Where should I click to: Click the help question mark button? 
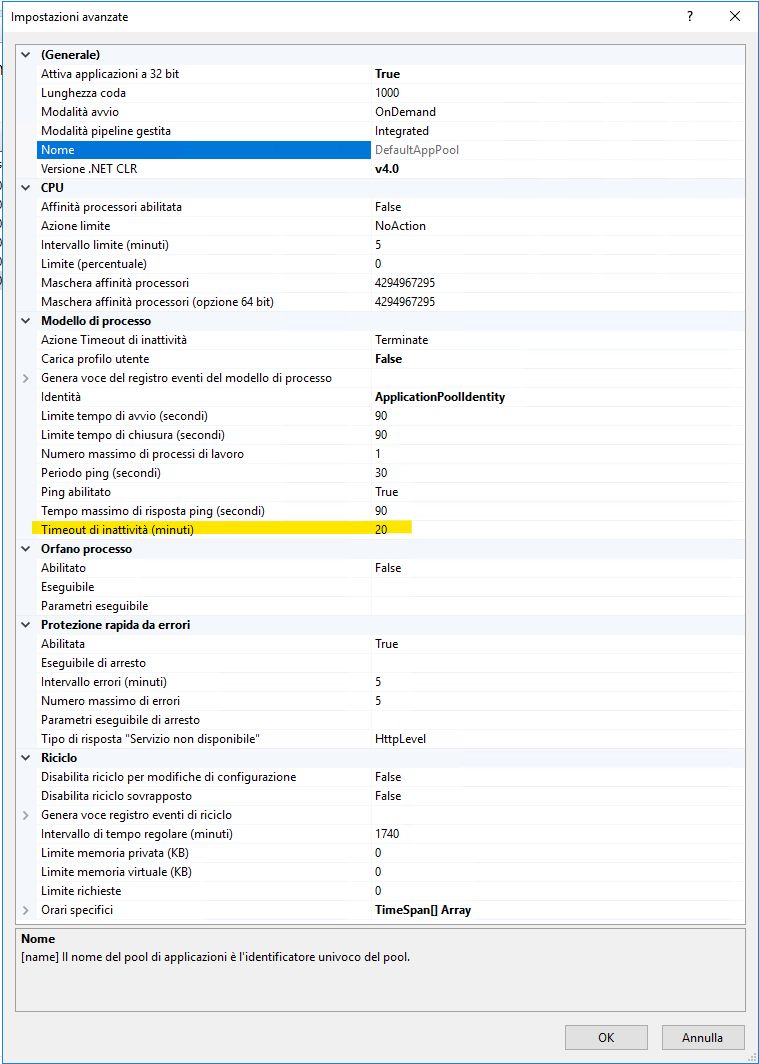pyautogui.click(x=690, y=16)
